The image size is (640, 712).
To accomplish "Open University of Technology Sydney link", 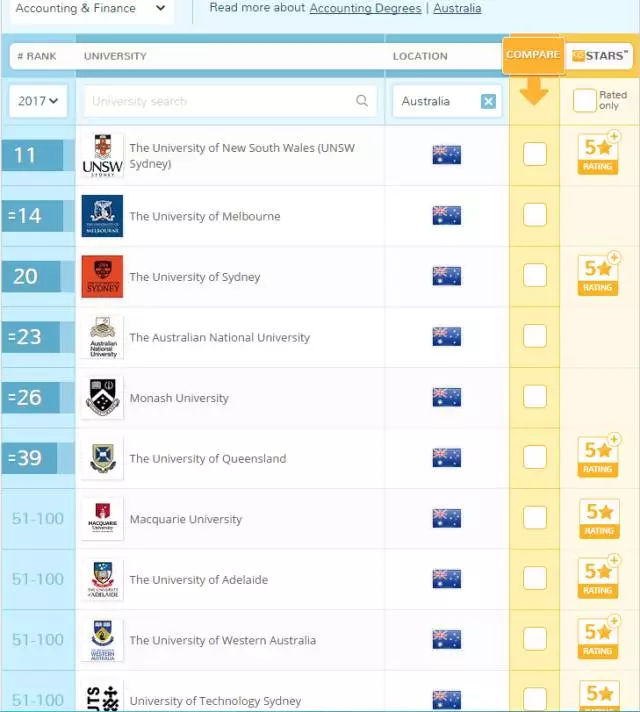I will tap(215, 701).
